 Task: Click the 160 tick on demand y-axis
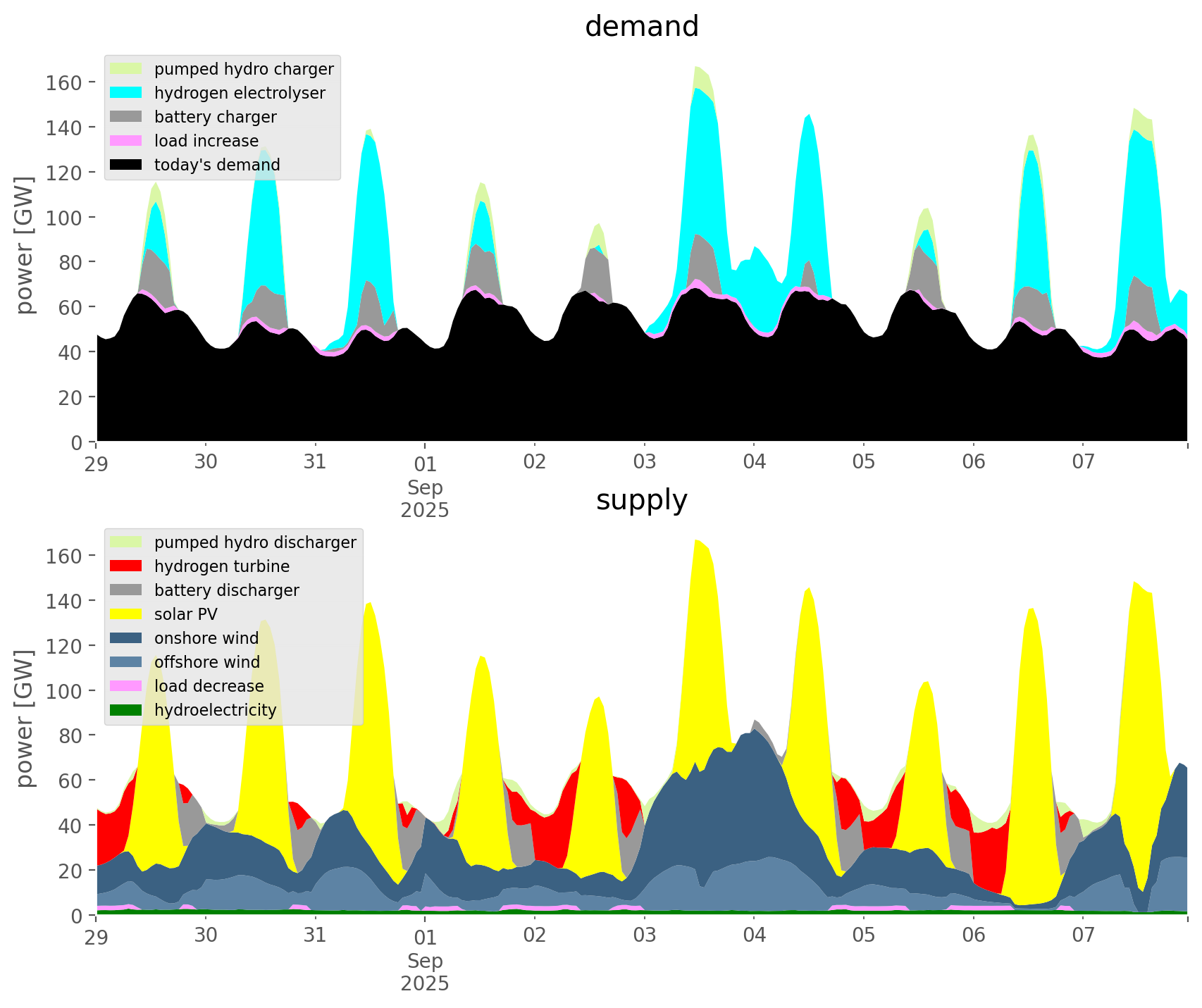click(64, 82)
